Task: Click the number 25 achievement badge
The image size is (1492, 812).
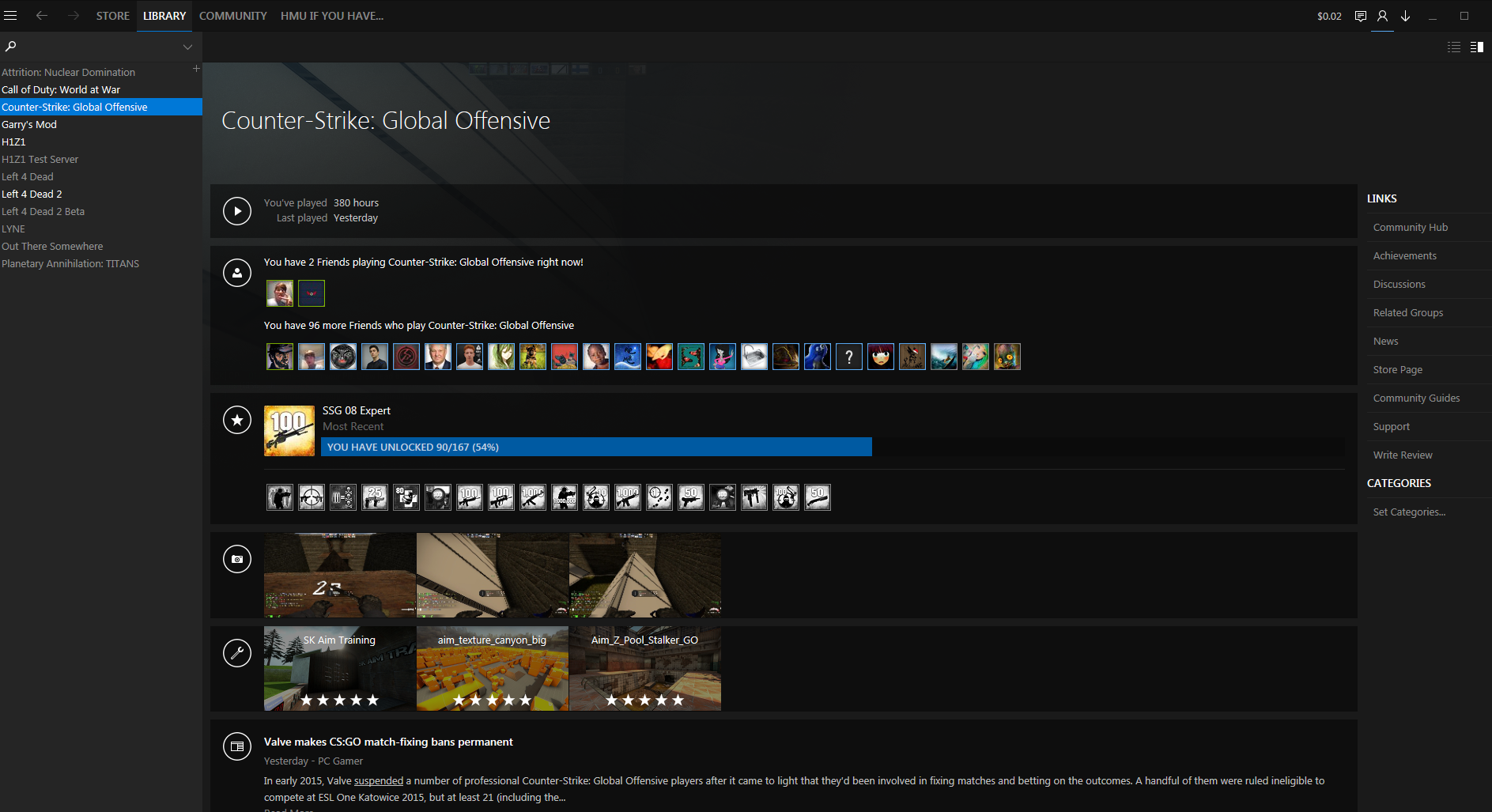Action: 375,497
